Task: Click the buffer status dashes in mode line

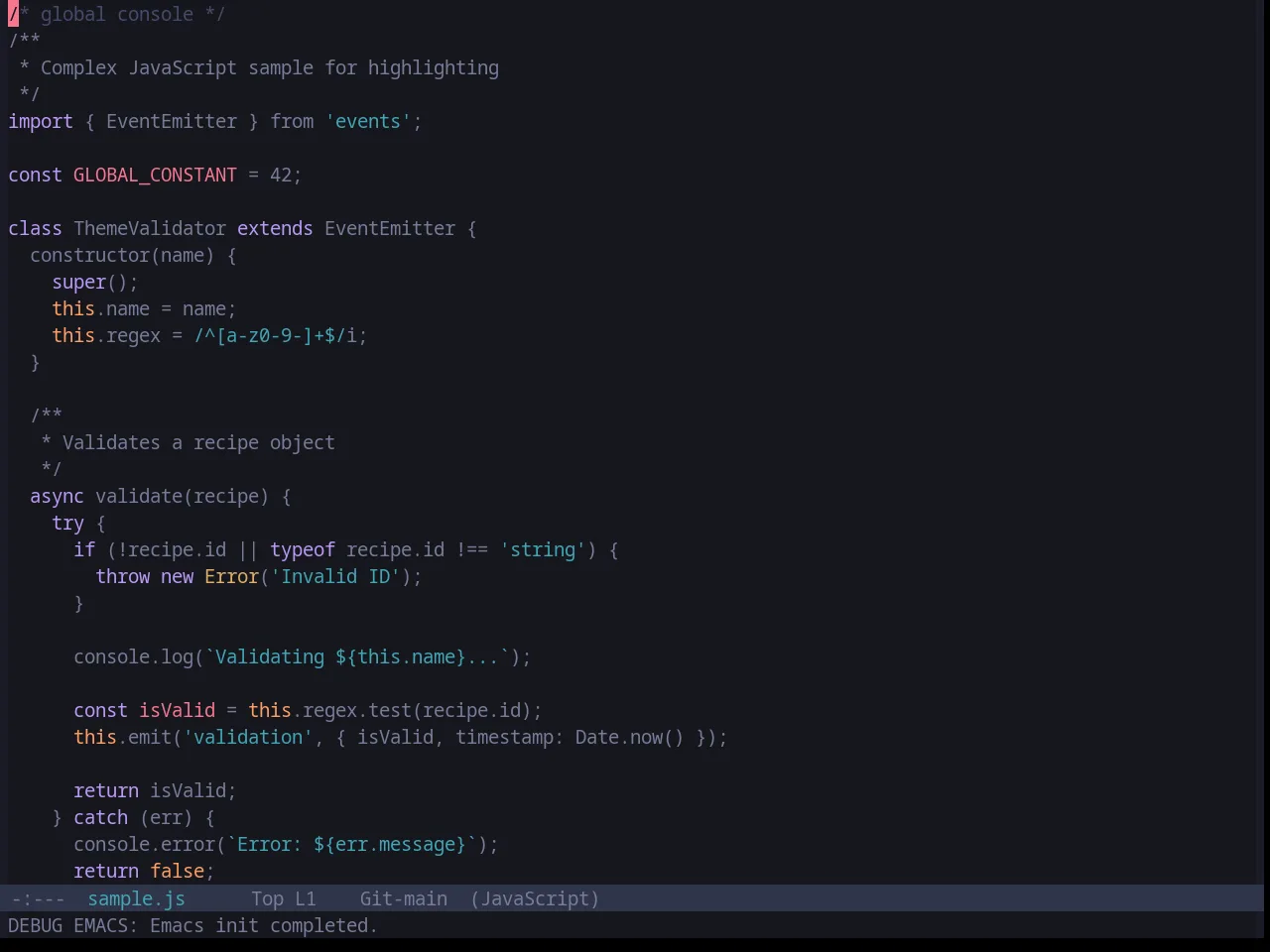Action: click(x=38, y=898)
